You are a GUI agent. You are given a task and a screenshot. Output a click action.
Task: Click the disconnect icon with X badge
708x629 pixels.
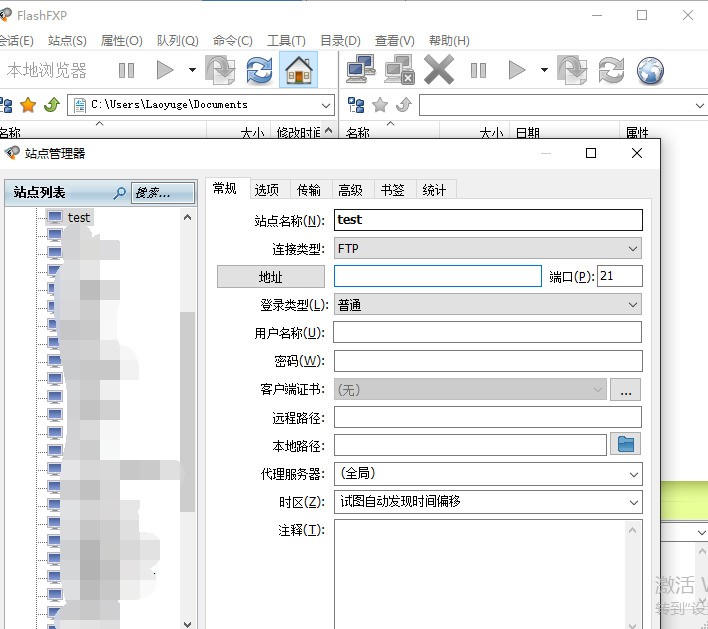[400, 70]
